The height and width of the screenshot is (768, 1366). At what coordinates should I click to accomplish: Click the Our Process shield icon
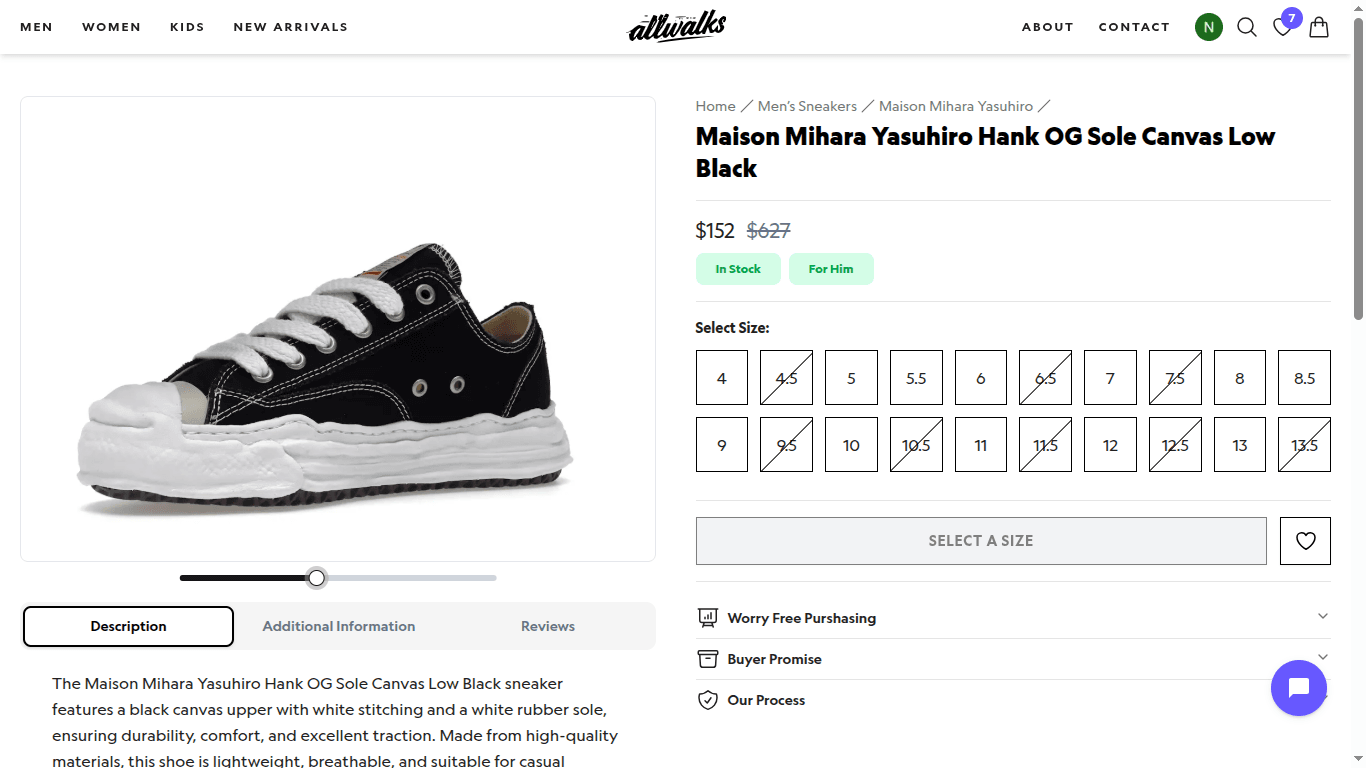(708, 700)
